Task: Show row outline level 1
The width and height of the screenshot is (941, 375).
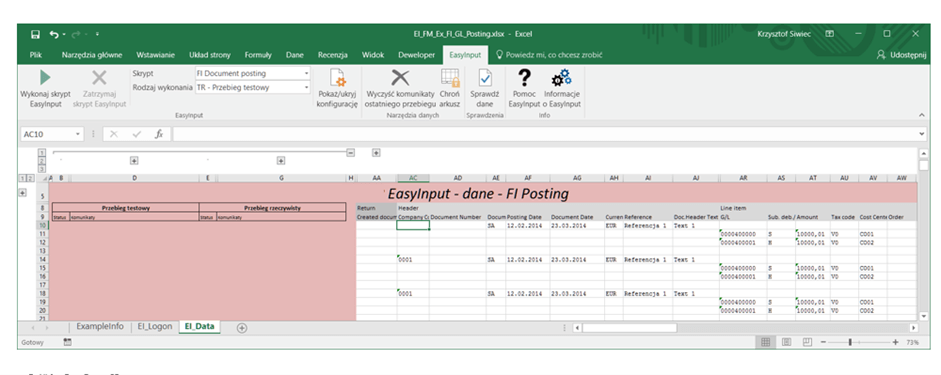Action: (22, 179)
